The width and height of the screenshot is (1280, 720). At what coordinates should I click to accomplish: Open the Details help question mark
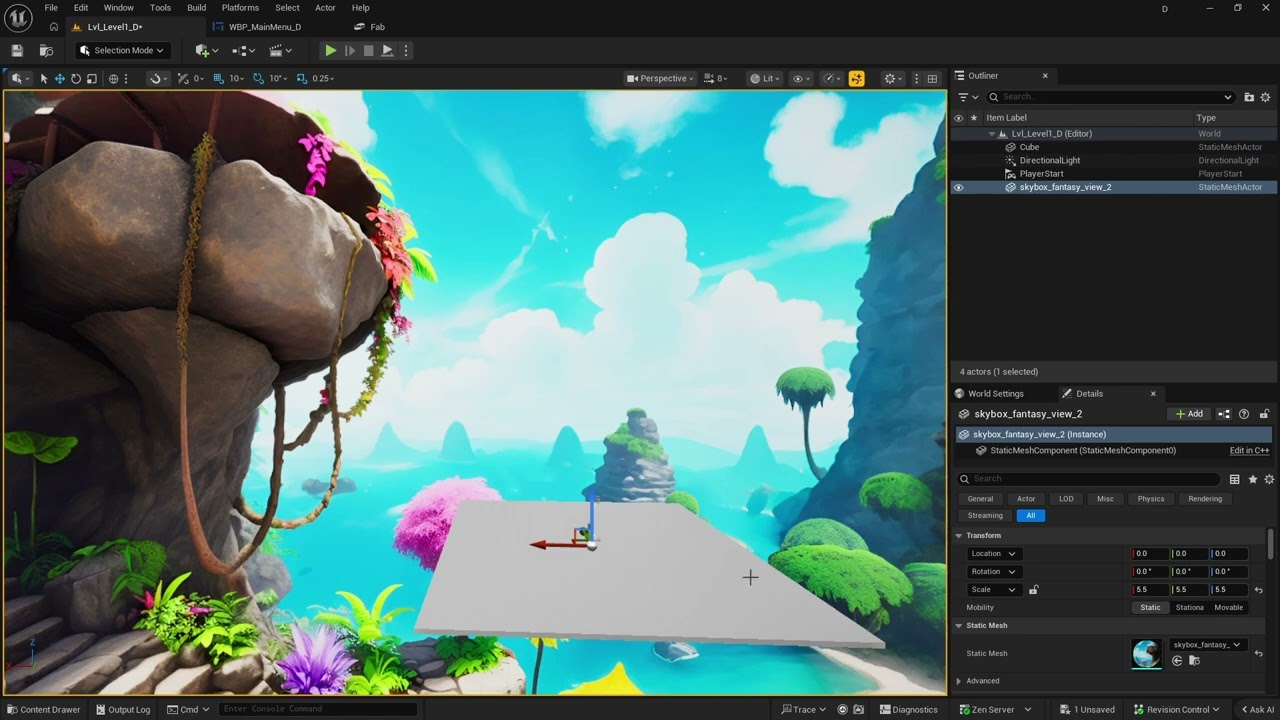pos(1244,414)
